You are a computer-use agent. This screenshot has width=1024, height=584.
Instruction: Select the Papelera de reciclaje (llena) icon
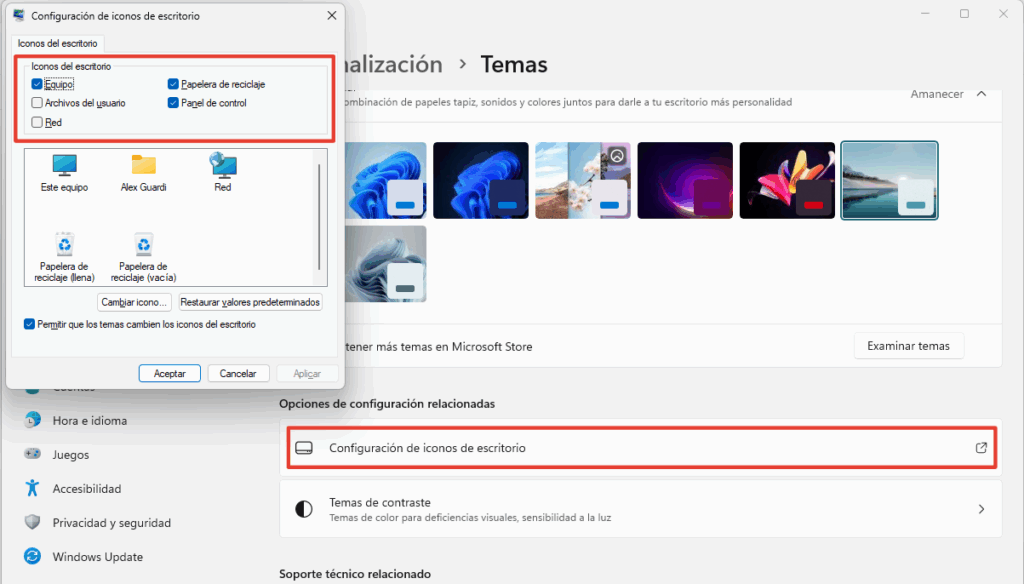pyautogui.click(x=64, y=256)
